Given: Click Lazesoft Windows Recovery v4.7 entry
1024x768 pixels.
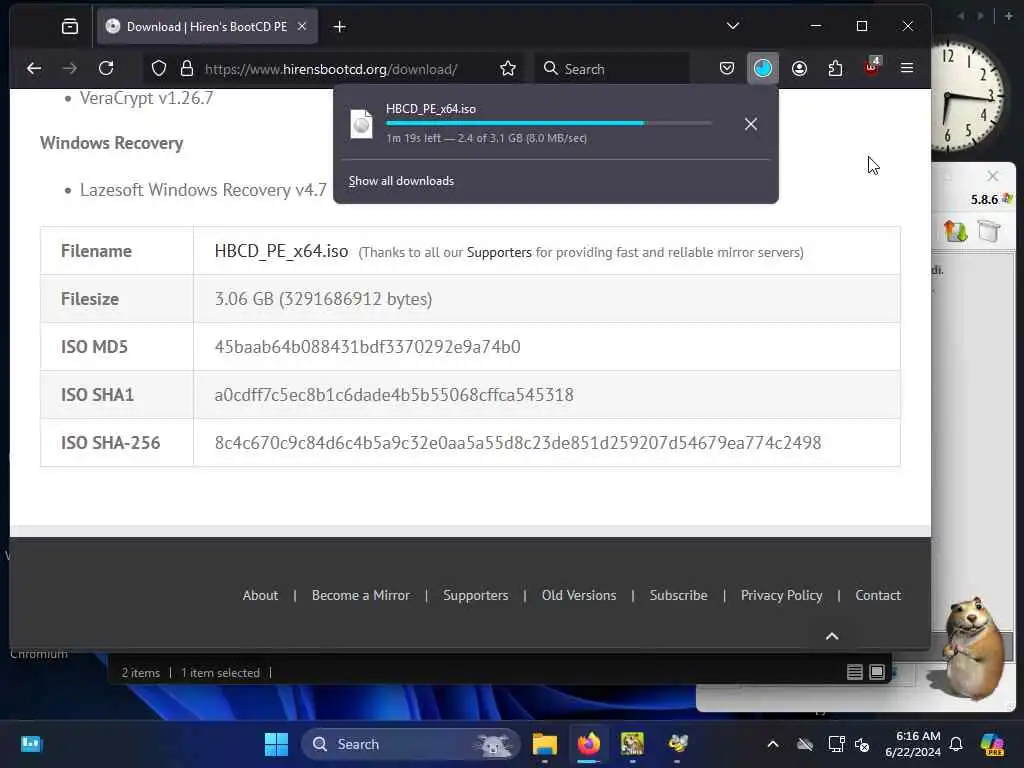Looking at the screenshot, I should point(203,190).
